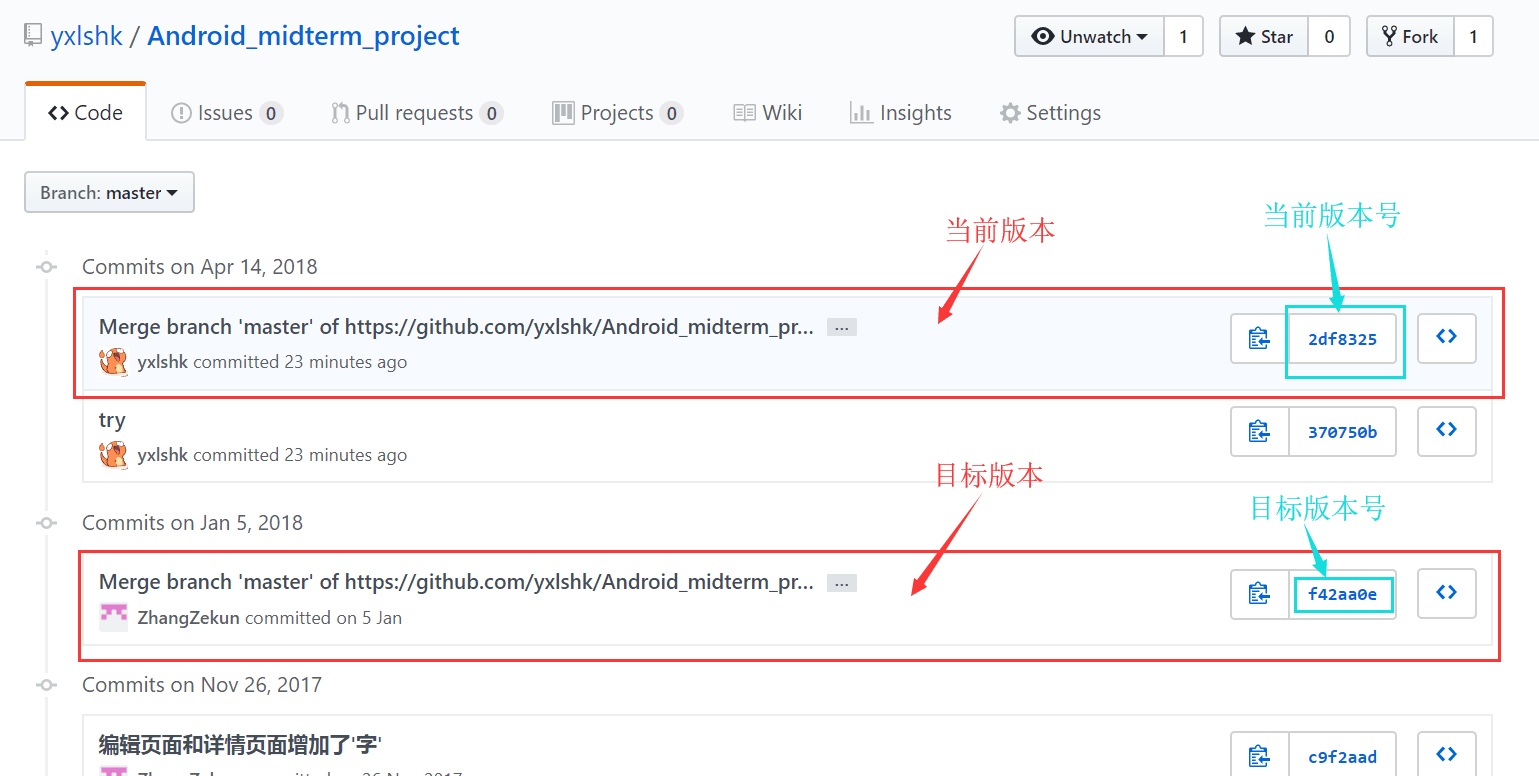Browse repository at commit f42aa0e

[x=1447, y=594]
